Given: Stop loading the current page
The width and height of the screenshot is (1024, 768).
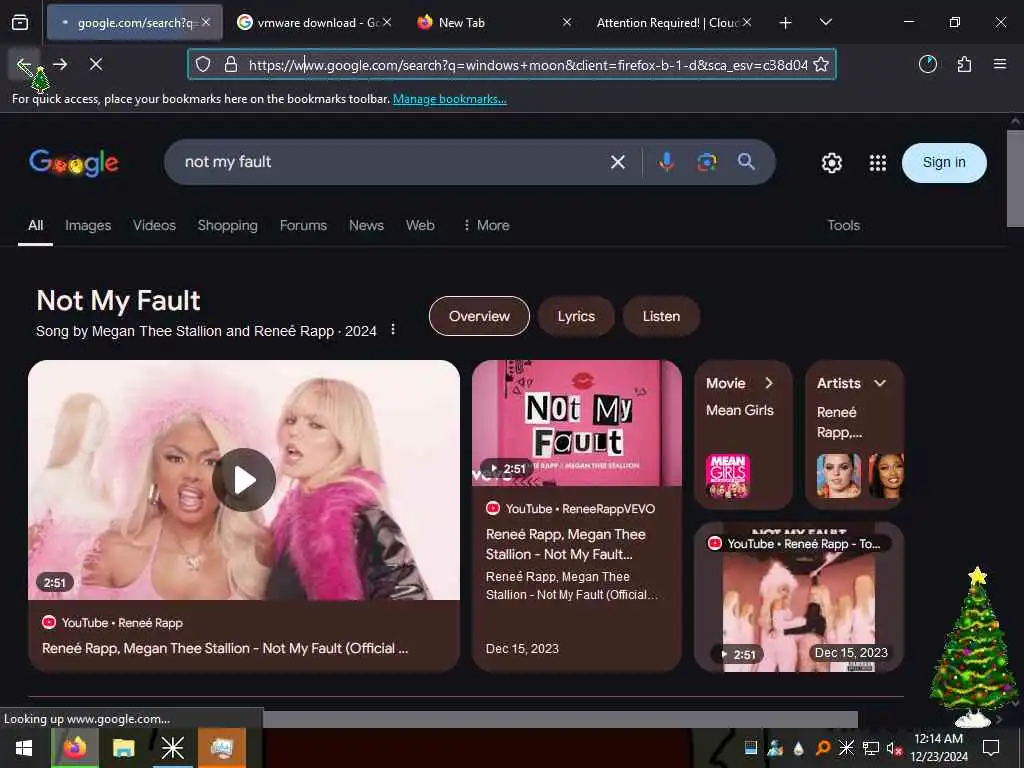Looking at the screenshot, I should tap(96, 65).
